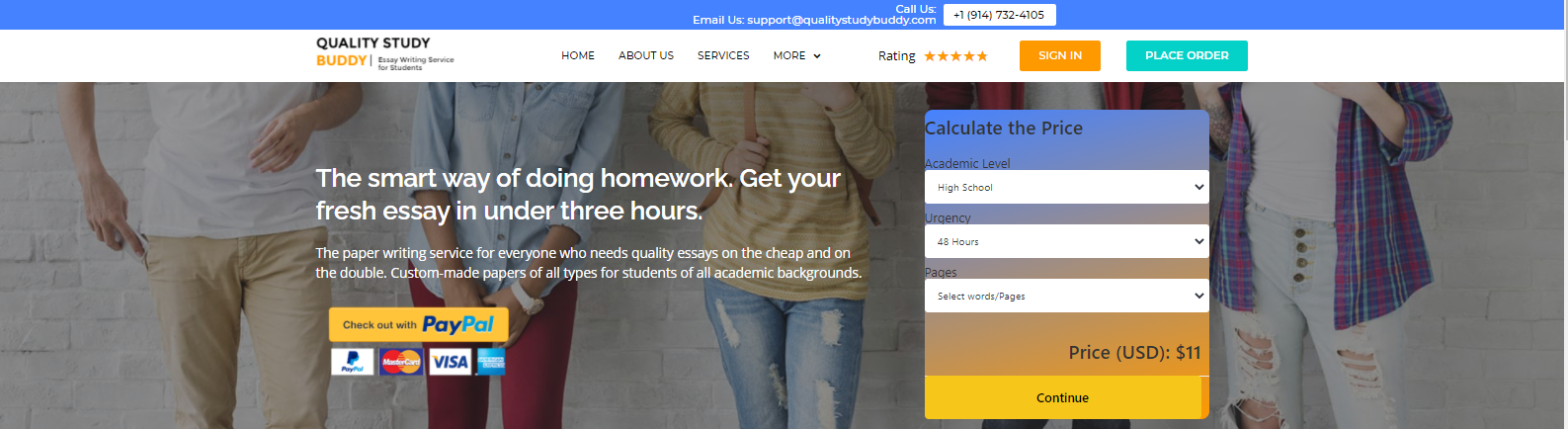Click the Rating label text
This screenshot has height=429, width=1568.
(897, 56)
